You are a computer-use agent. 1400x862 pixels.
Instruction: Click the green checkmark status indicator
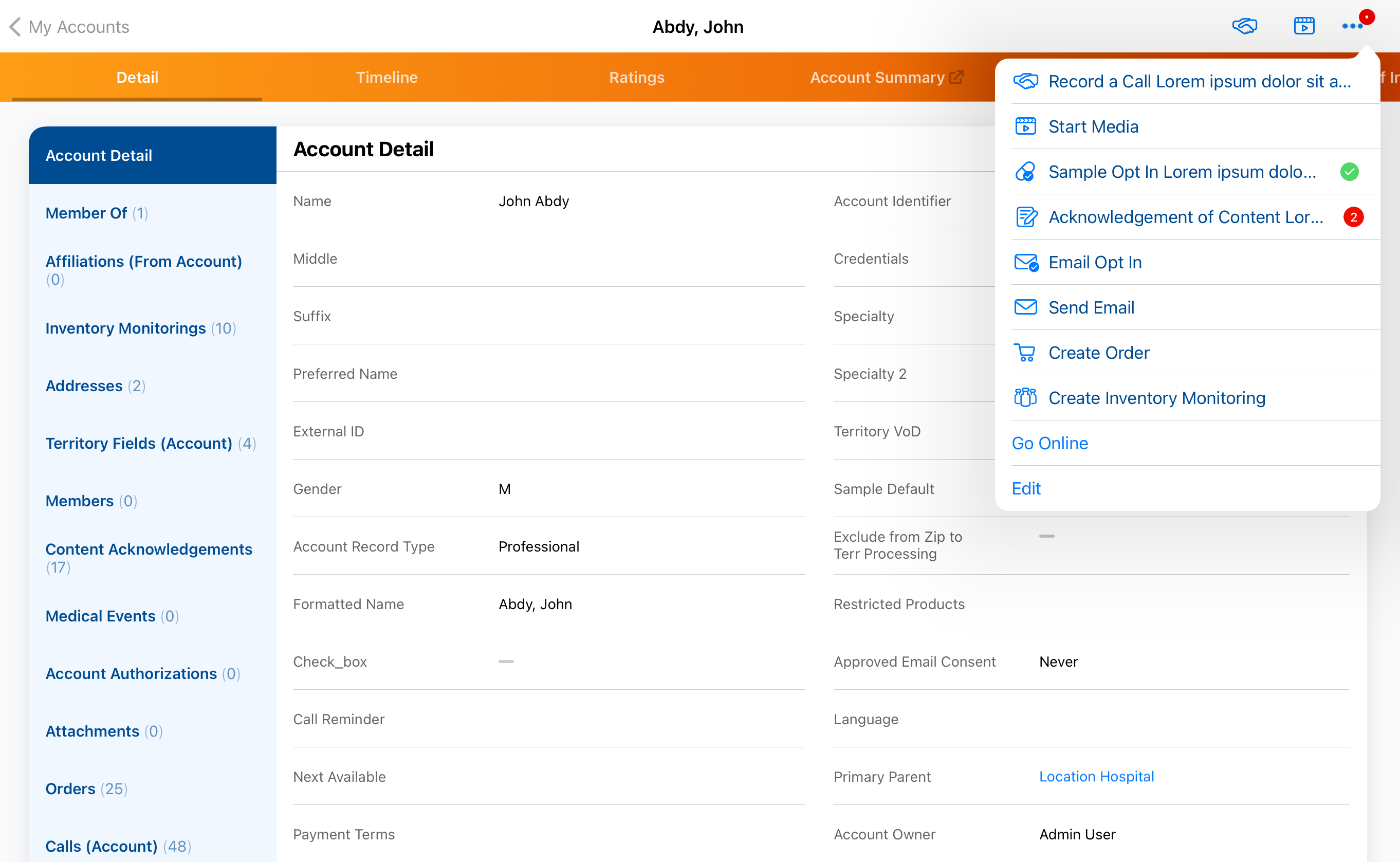pos(1349,172)
